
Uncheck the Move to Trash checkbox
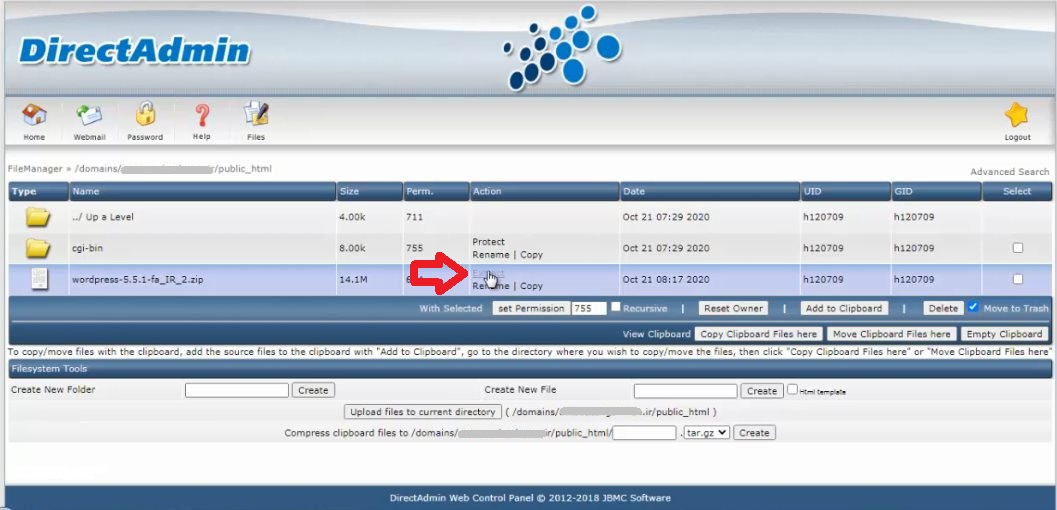click(973, 307)
